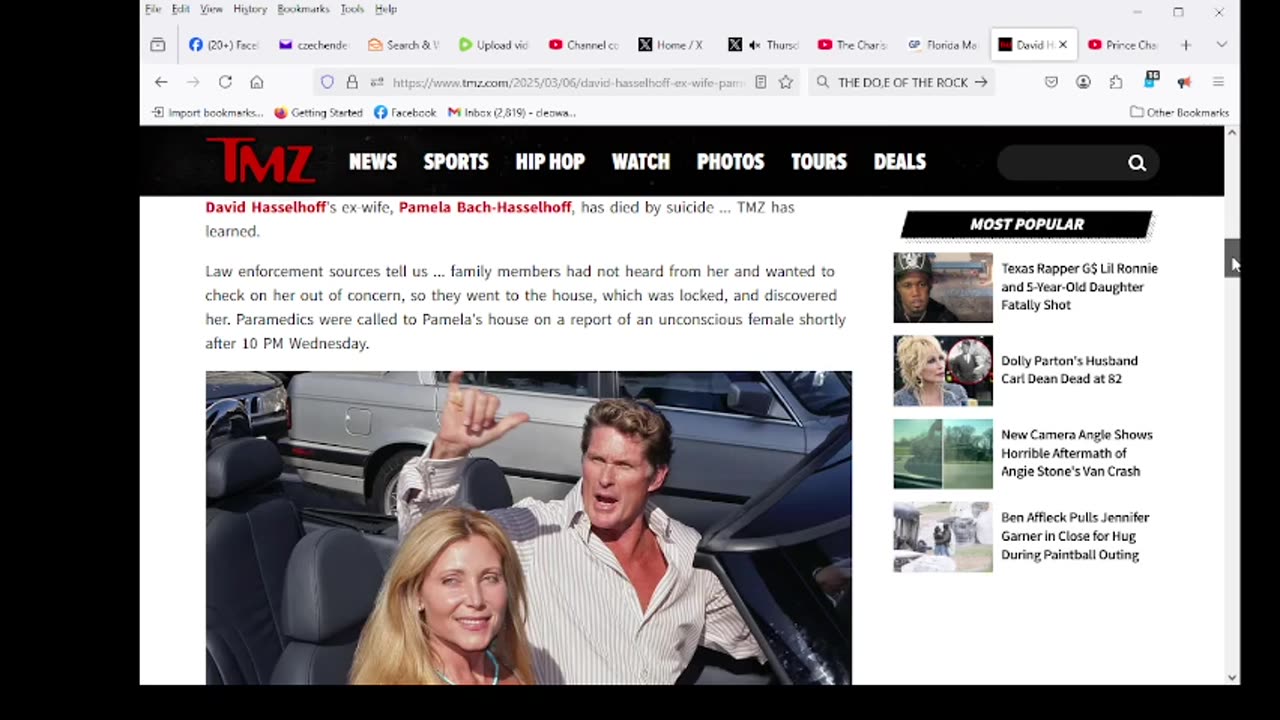Click the TMZ logo

pos(260,160)
